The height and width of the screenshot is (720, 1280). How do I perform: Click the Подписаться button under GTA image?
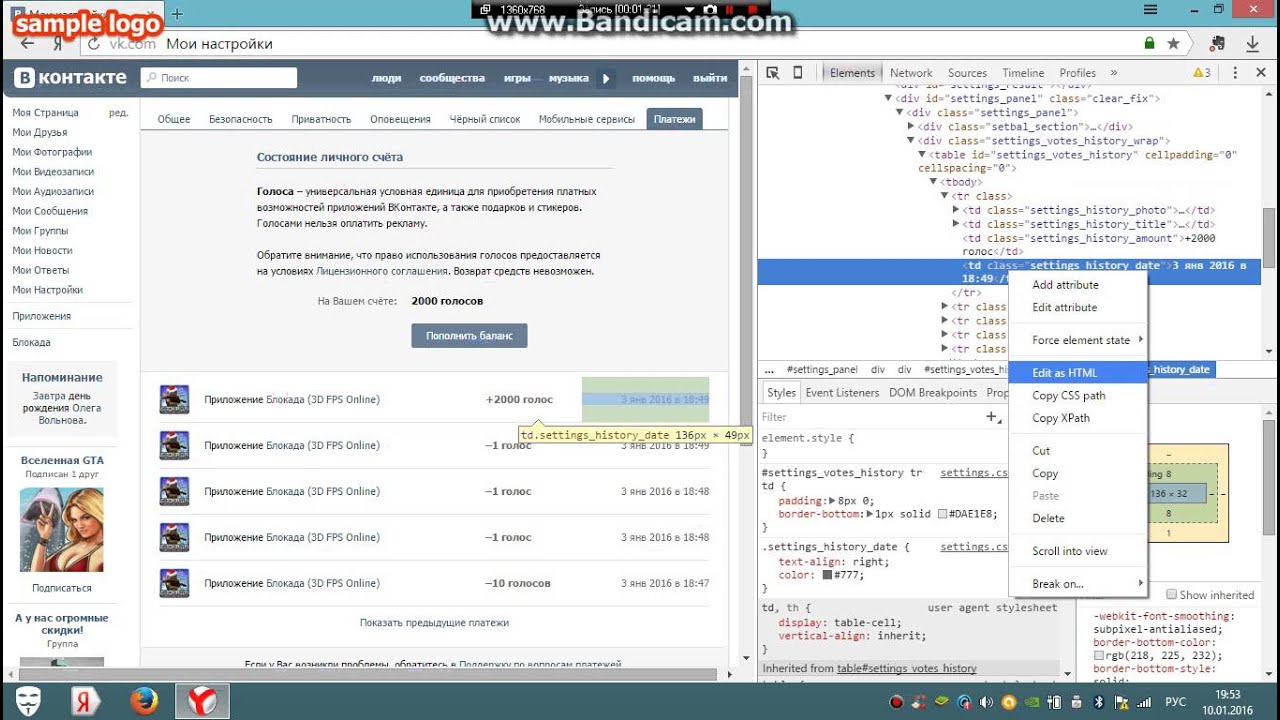(62, 588)
